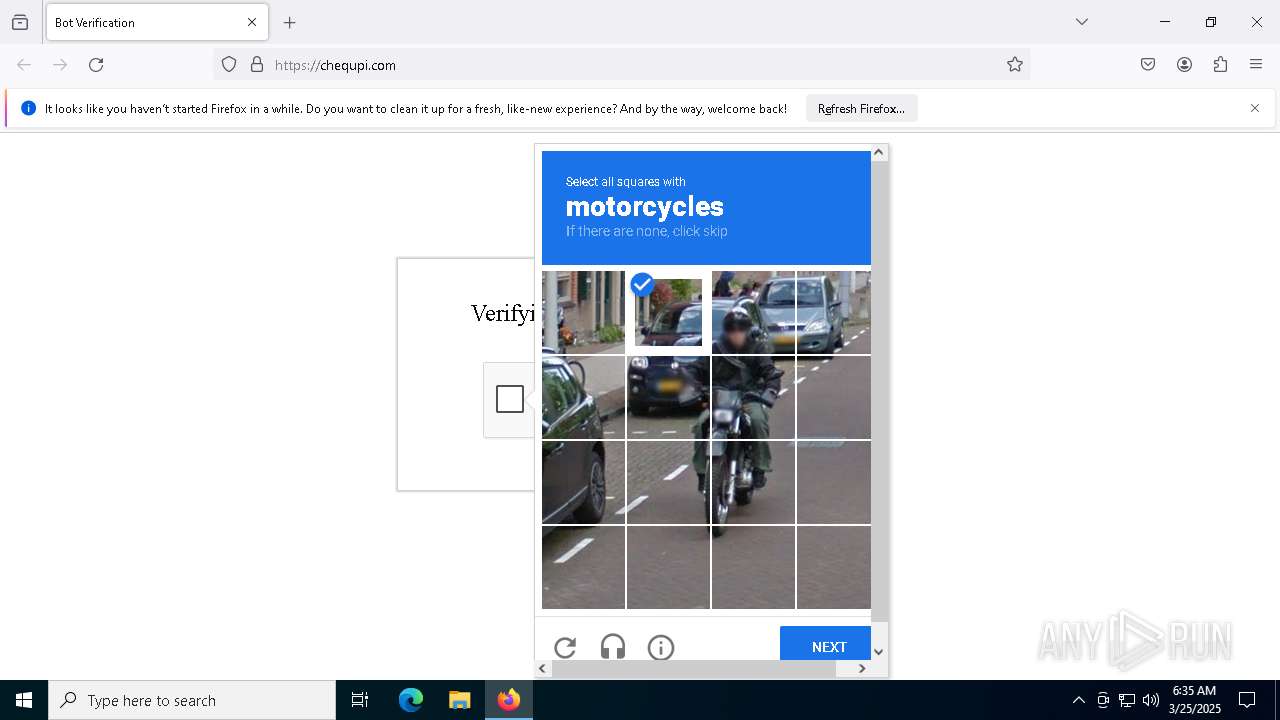Screen dimensions: 1280x720
Task: Open volume control tray icon
Action: pos(1151,700)
